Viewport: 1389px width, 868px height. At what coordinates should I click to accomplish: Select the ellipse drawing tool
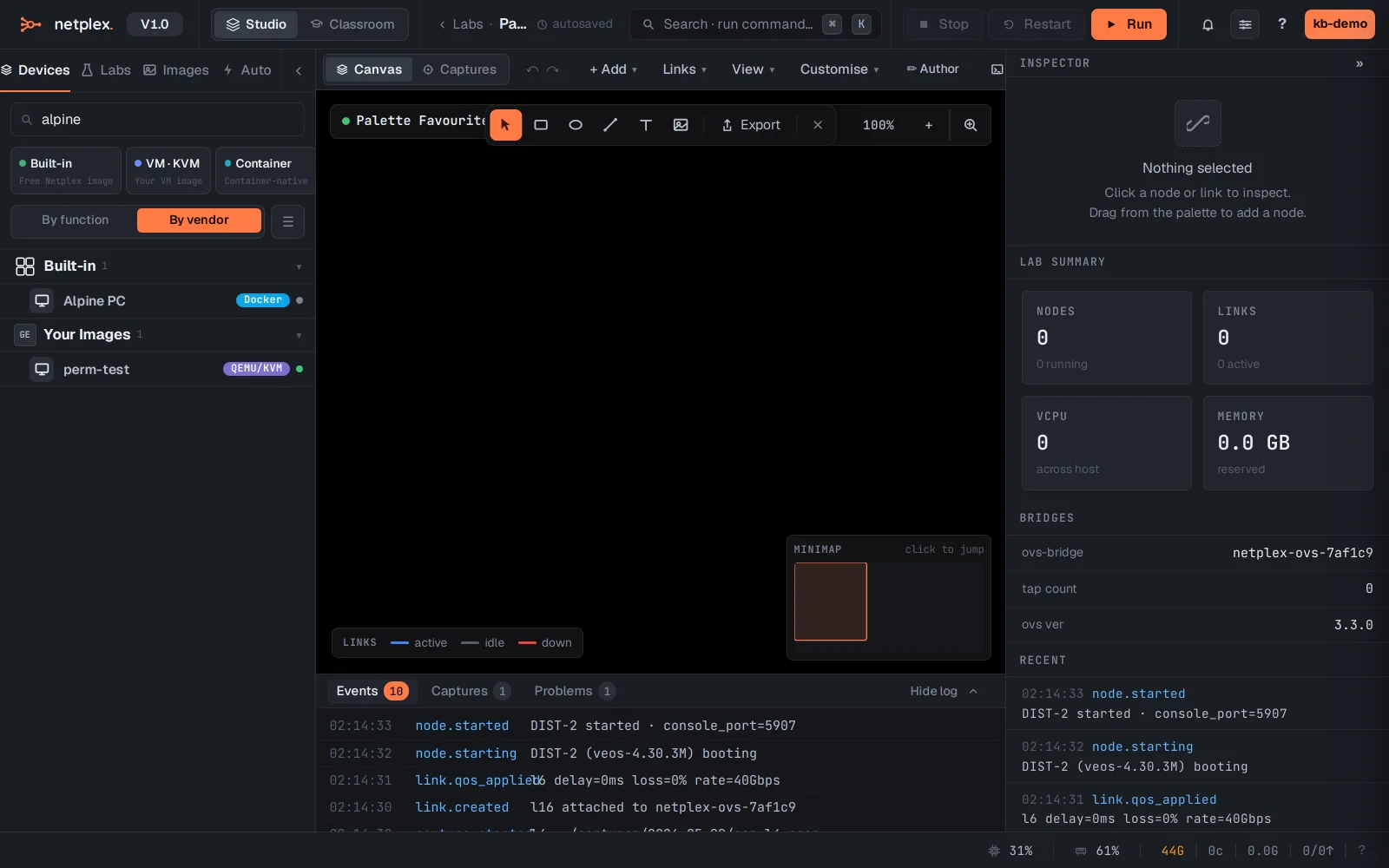pos(576,125)
